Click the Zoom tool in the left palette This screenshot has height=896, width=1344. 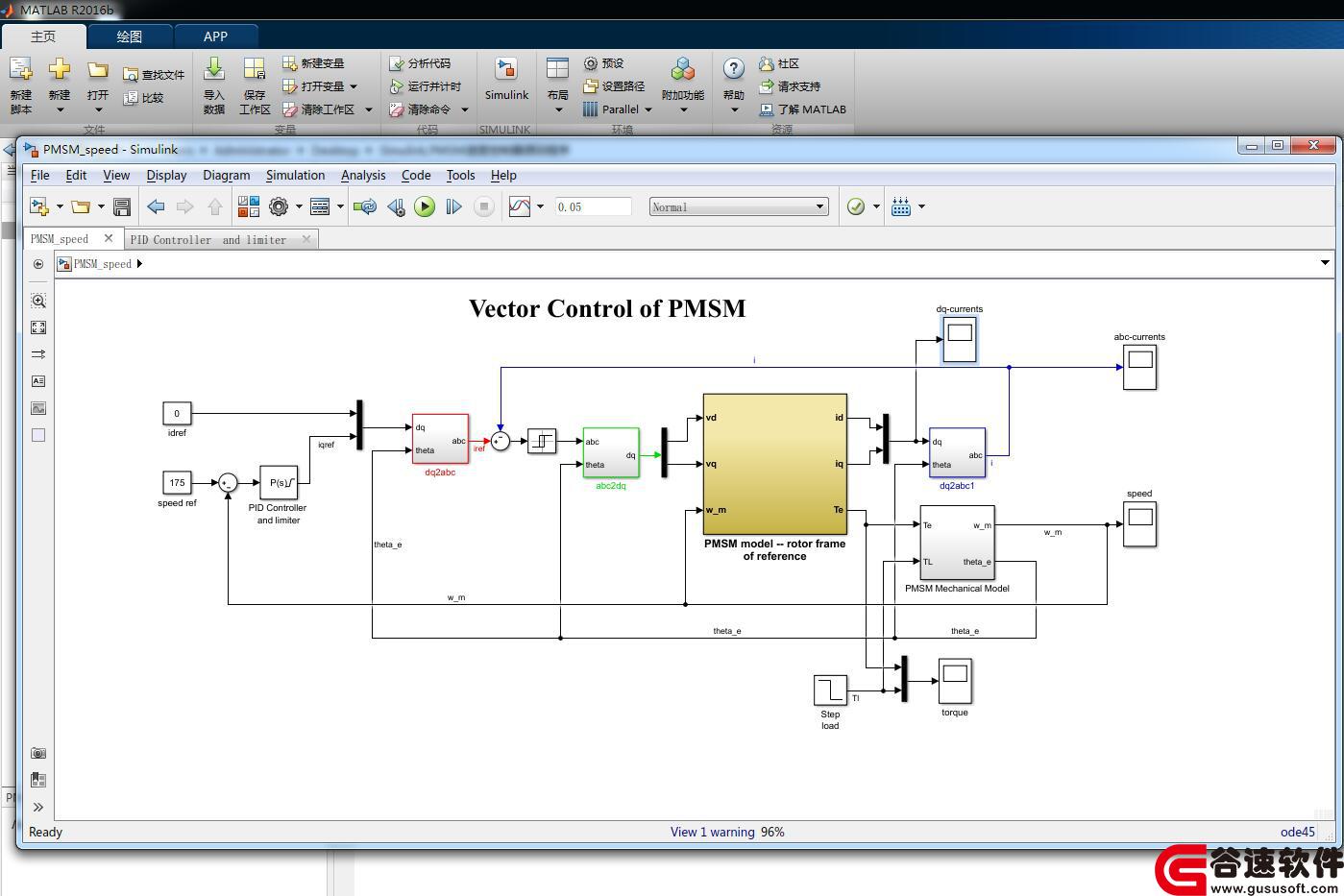38,301
